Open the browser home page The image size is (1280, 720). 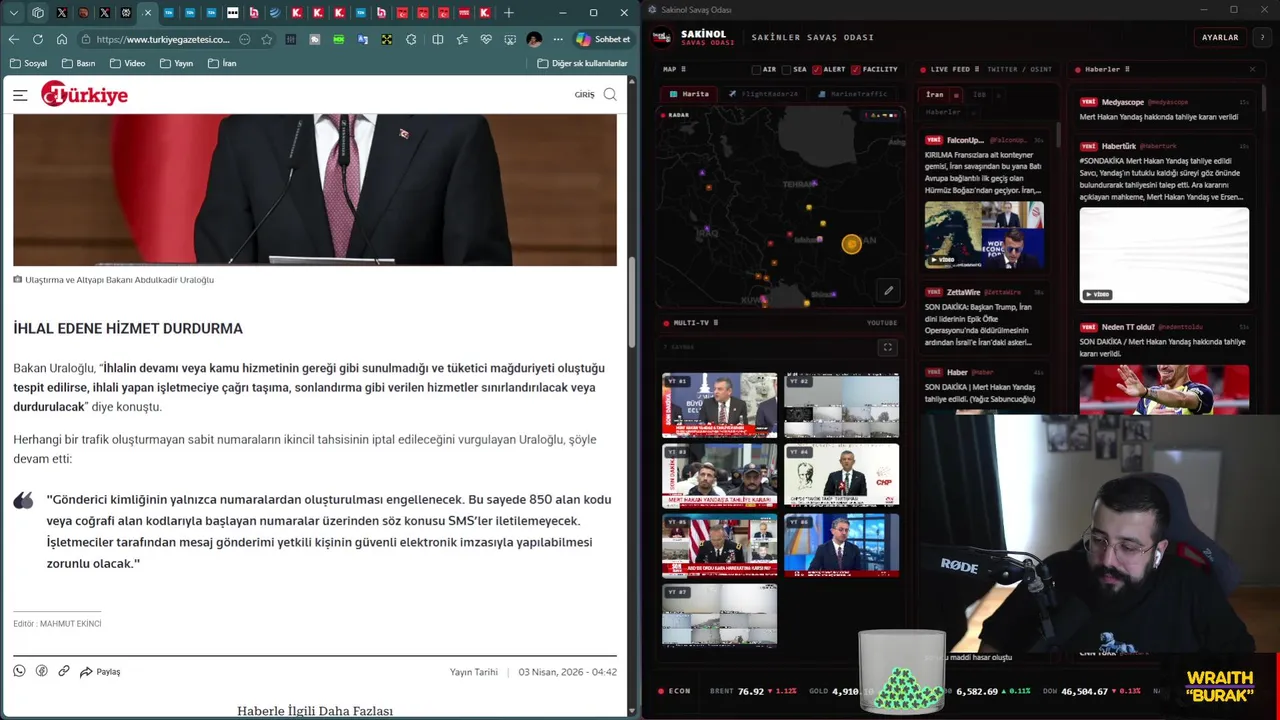pos(62,39)
